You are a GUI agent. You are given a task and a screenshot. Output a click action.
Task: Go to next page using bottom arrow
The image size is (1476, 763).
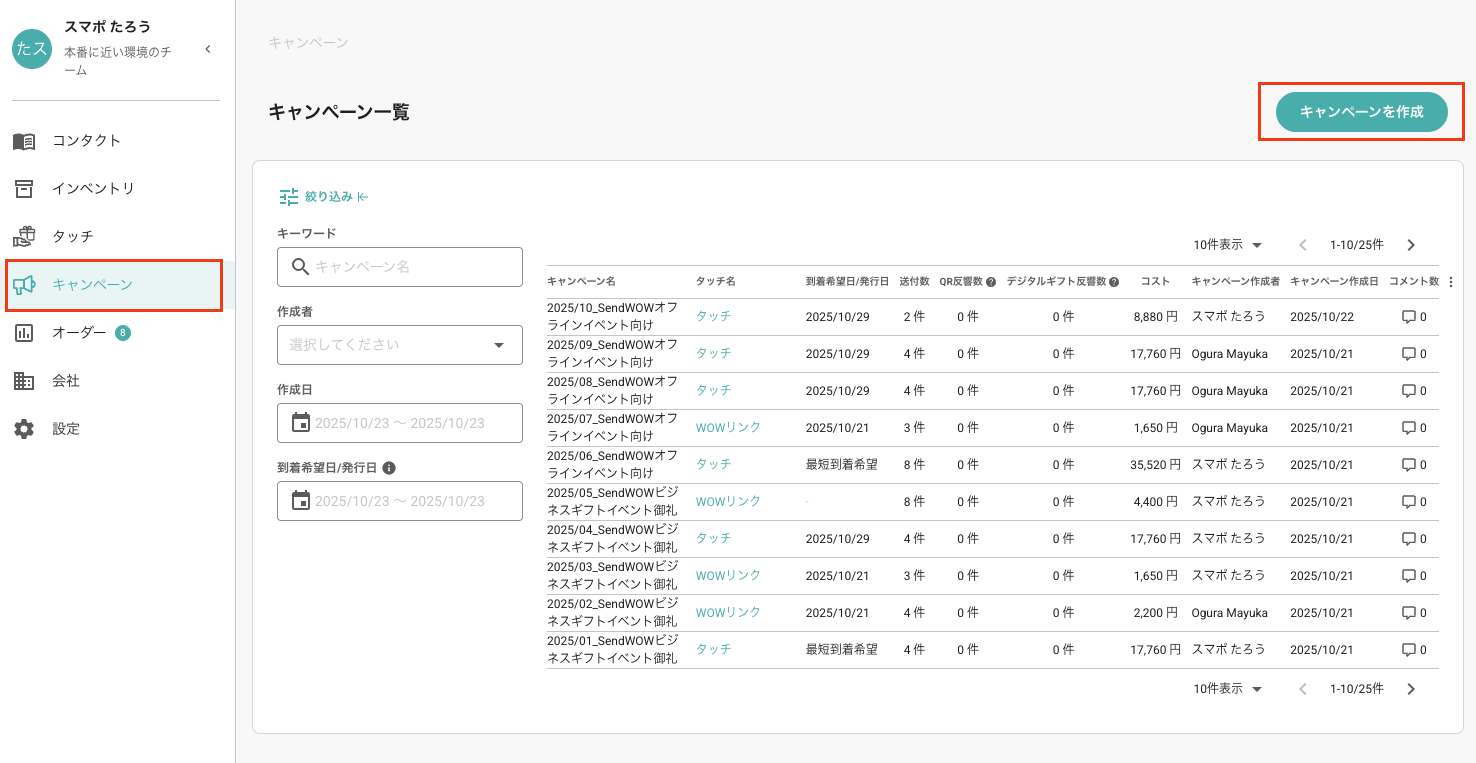(1411, 689)
